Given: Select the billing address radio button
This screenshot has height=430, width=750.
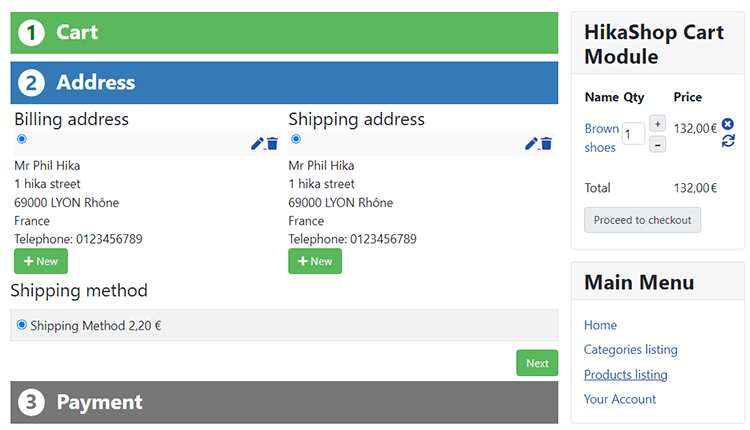Looking at the screenshot, I should tap(22, 139).
